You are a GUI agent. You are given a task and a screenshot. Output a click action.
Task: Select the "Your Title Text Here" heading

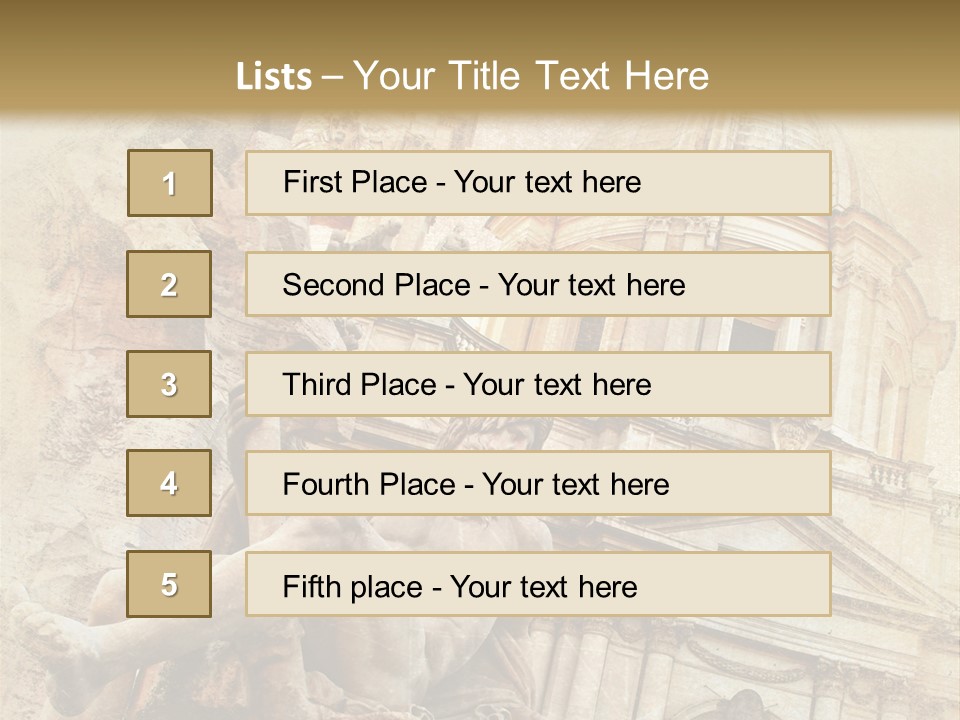point(531,76)
